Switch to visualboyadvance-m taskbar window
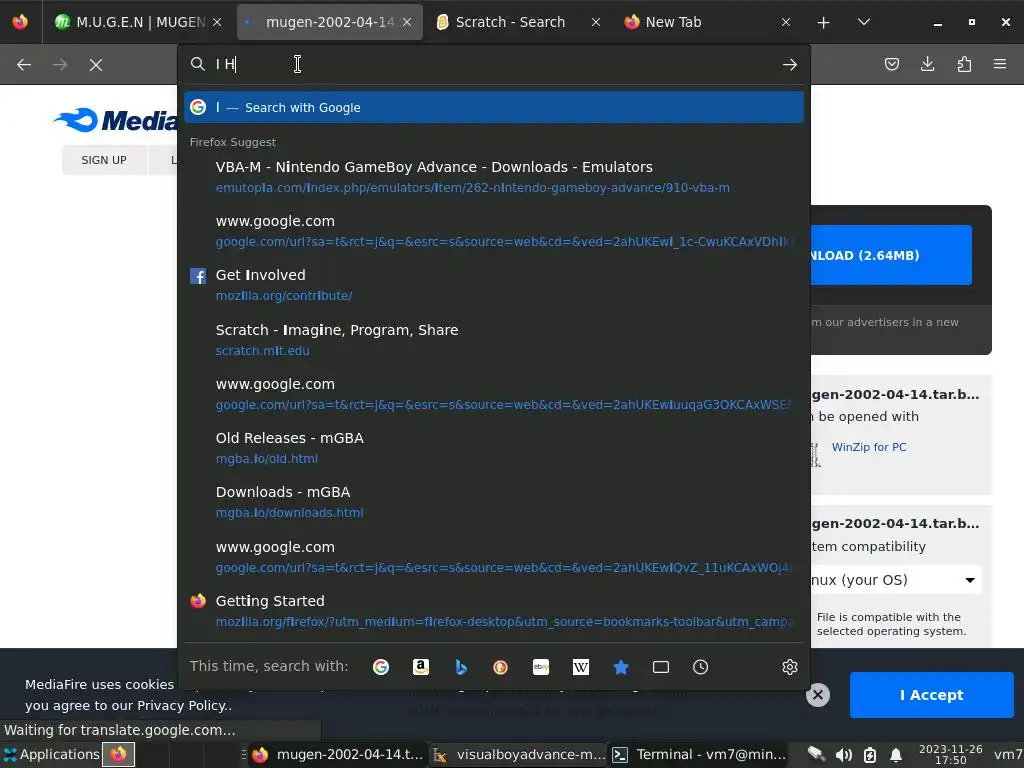Viewport: 1024px width, 768px height. click(519, 754)
